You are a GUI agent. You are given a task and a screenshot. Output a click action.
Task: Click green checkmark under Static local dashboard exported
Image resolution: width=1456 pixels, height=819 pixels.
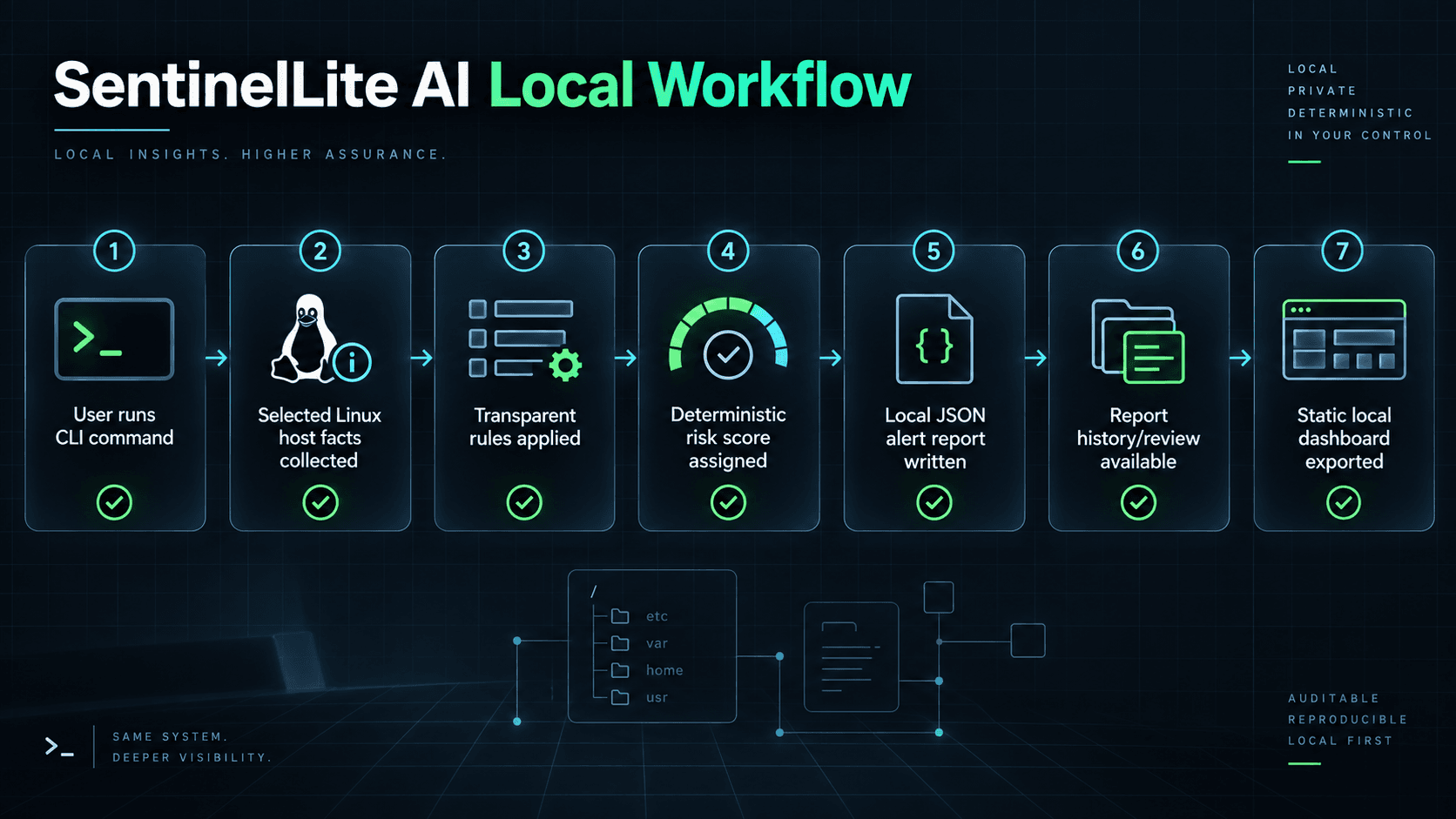(1344, 502)
